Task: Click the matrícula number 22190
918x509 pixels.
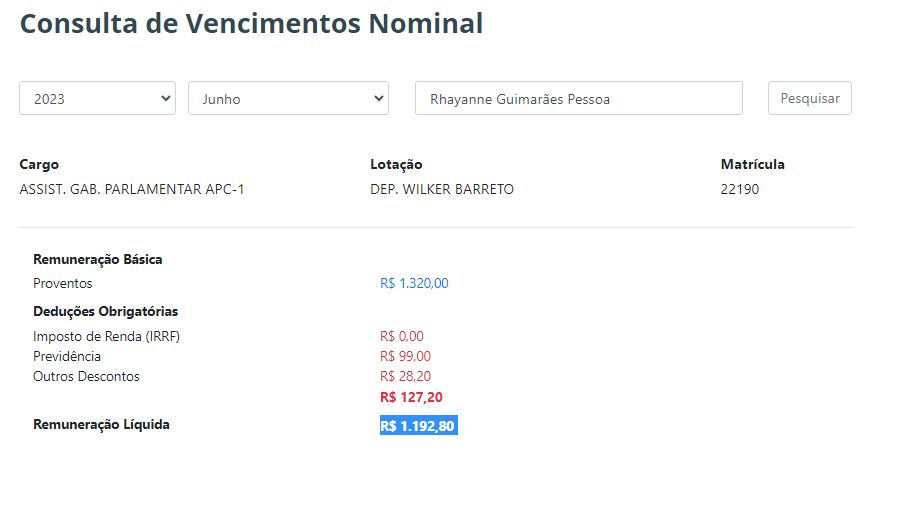Action: (x=740, y=189)
